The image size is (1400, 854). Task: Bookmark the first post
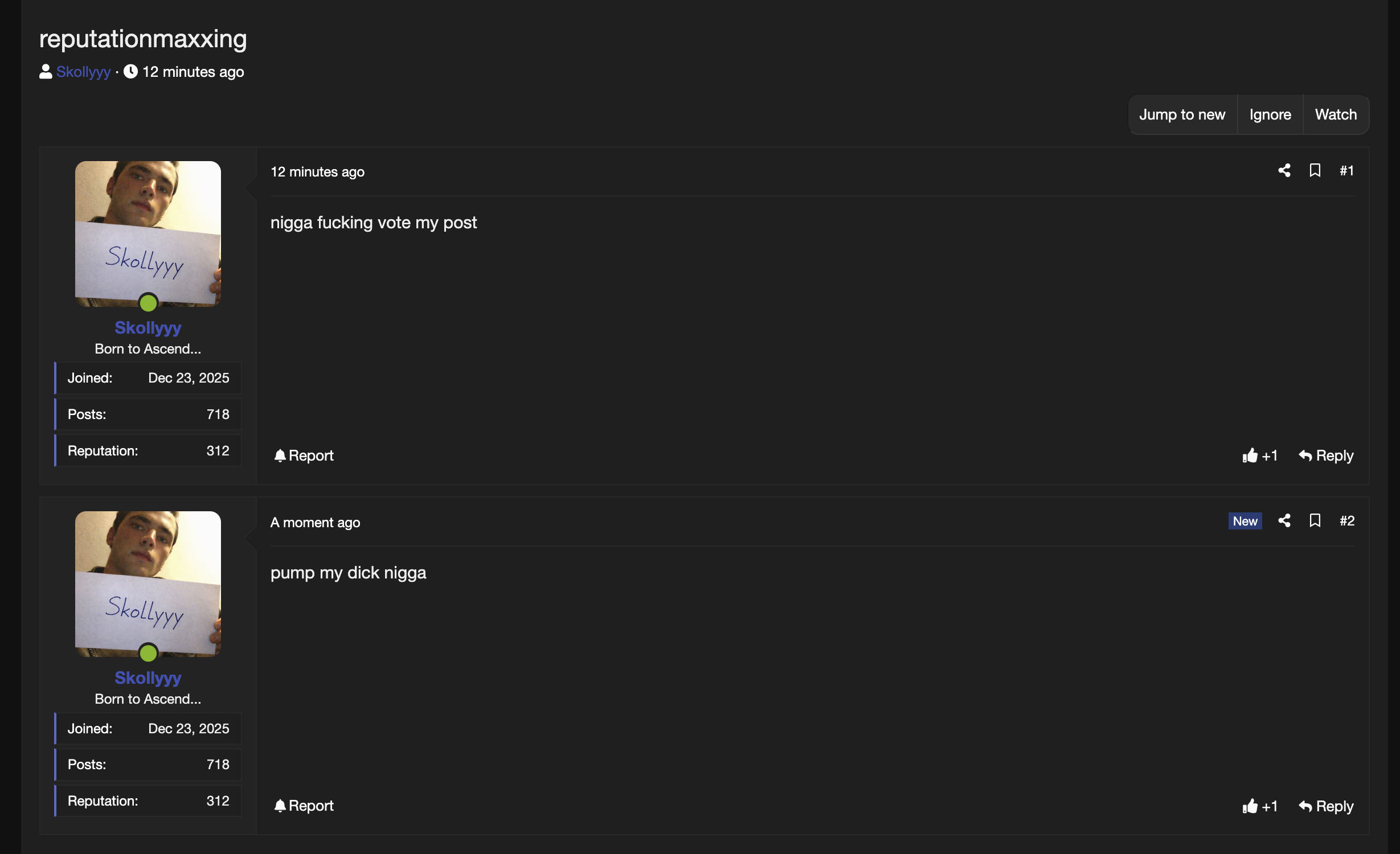[1315, 171]
